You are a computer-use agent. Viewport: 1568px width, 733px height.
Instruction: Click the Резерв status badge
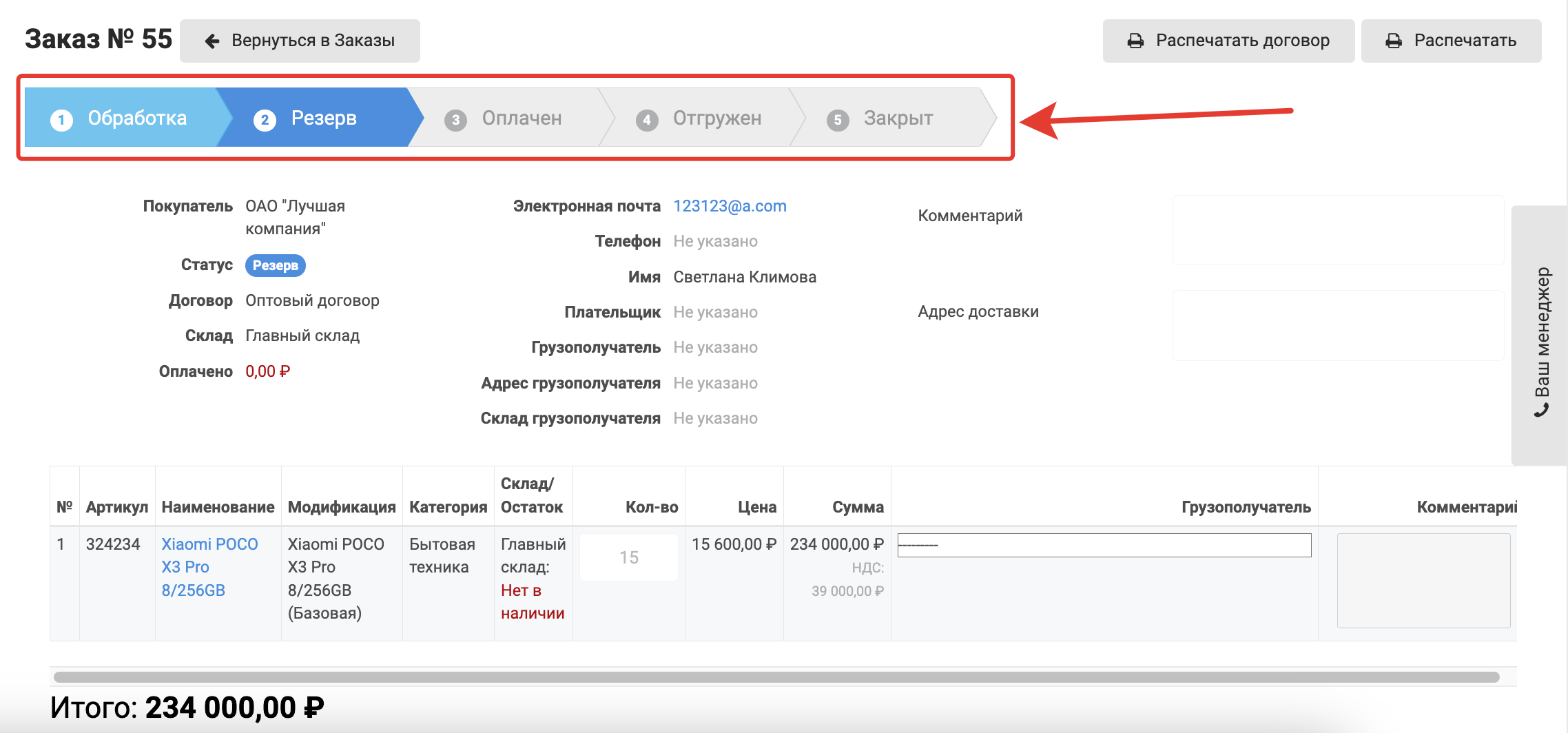coord(275,265)
